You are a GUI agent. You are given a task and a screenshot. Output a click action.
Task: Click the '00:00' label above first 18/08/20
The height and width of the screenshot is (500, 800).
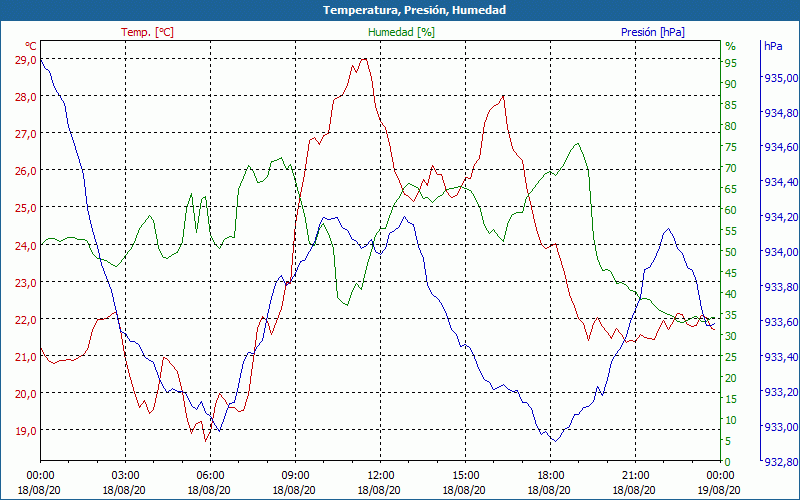tap(40, 476)
